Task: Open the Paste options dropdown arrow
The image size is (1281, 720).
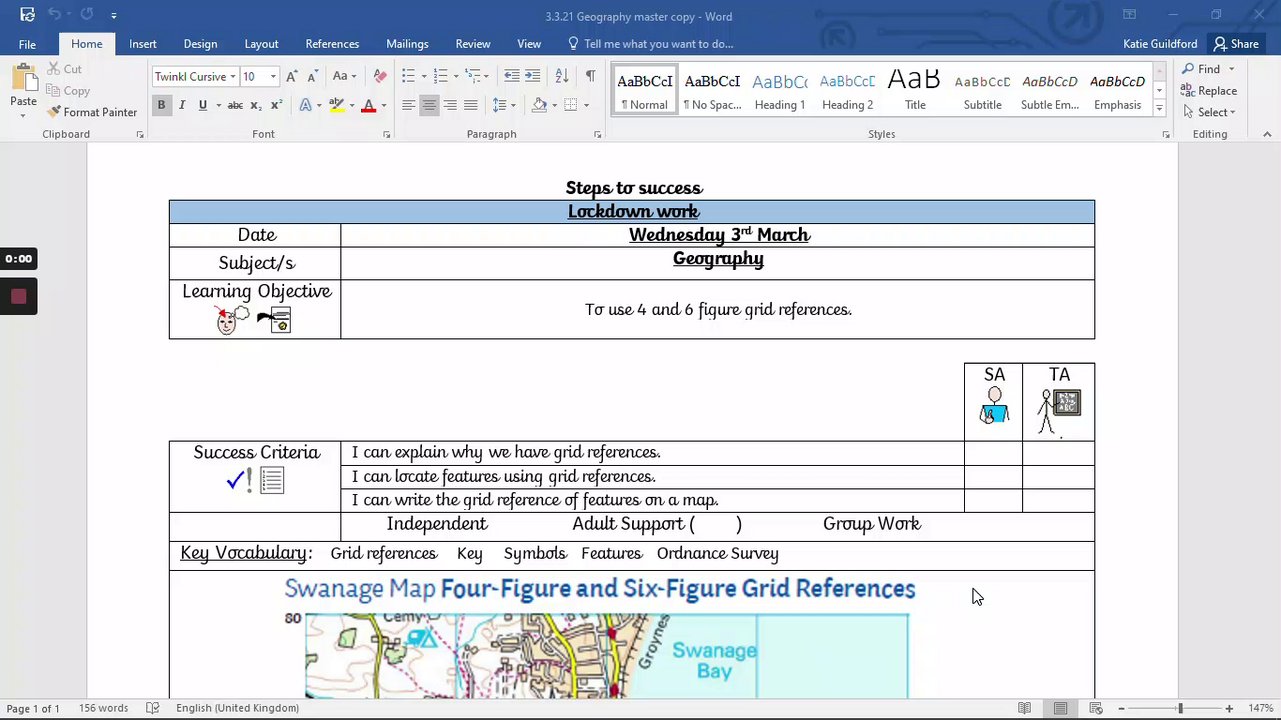Action: (x=23, y=116)
